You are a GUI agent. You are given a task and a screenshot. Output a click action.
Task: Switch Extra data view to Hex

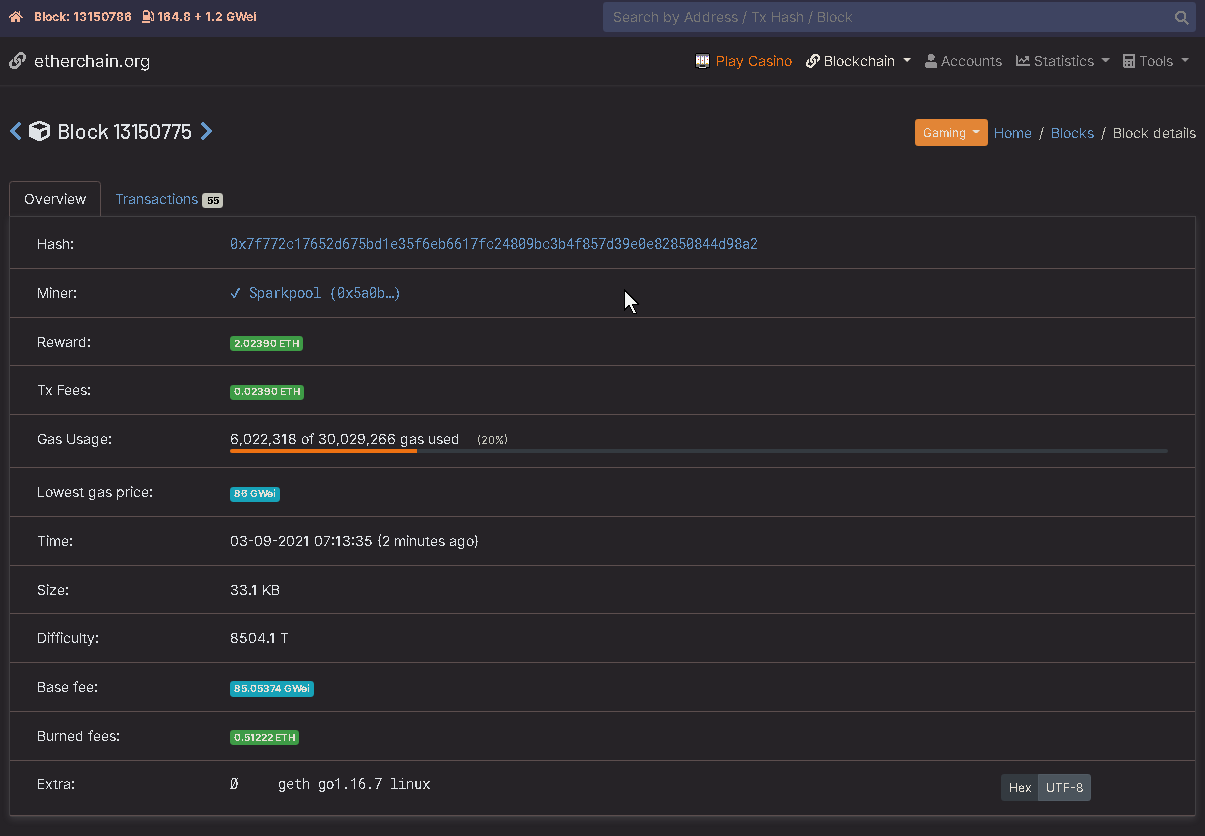(x=1019, y=788)
